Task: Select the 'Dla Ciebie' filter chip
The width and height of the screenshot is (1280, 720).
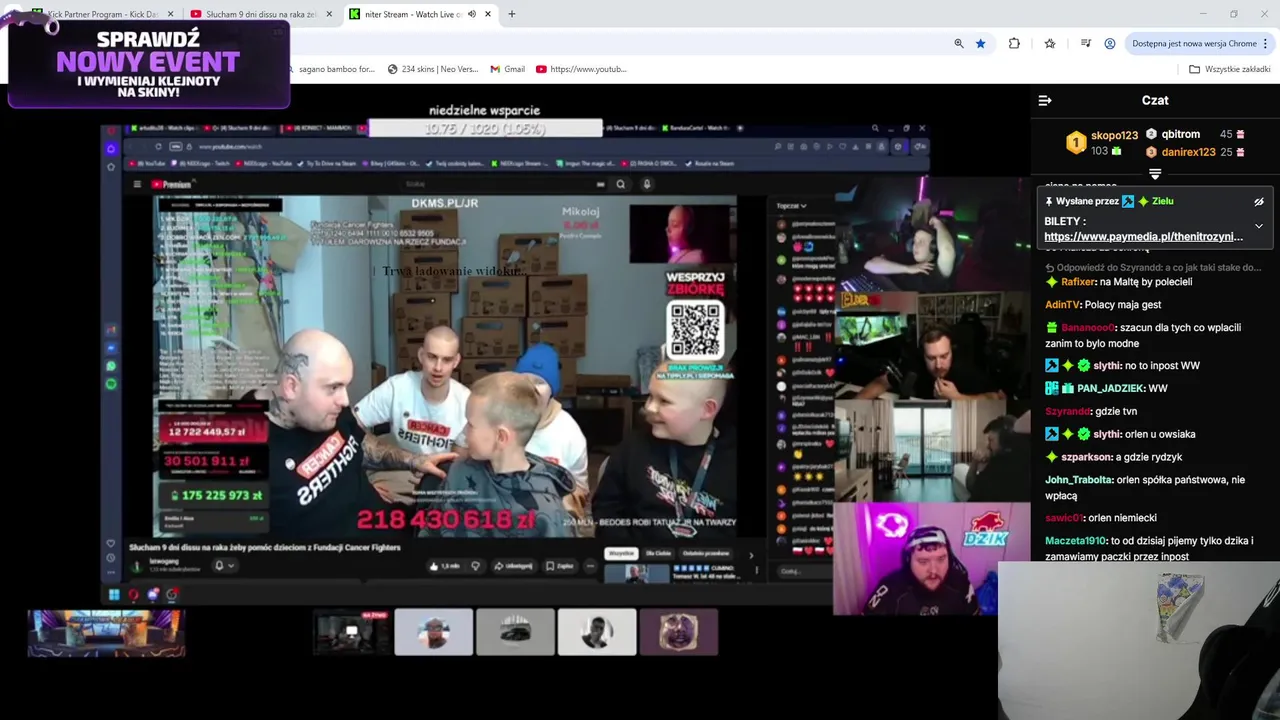Action: coord(658,554)
